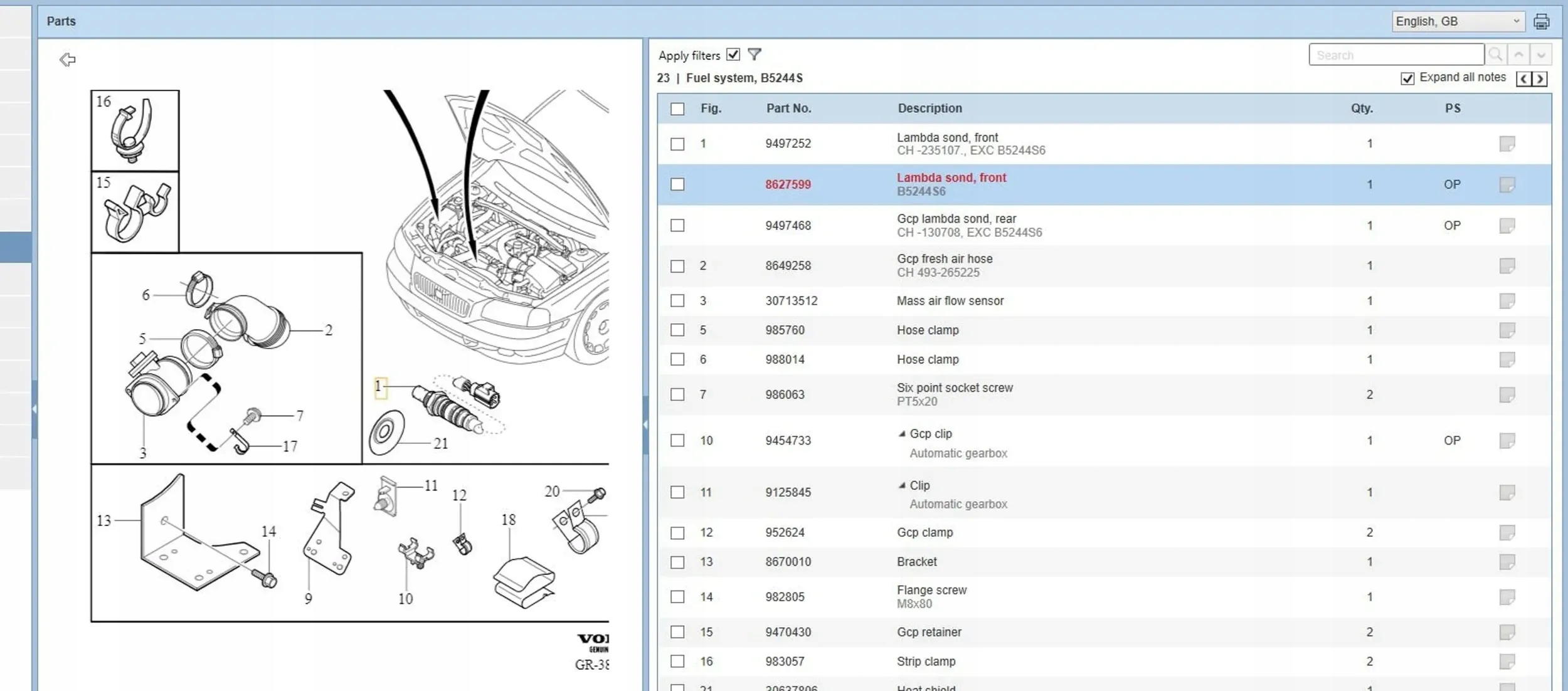Sort by Description column header
This screenshot has width=1568, height=691.
(930, 108)
